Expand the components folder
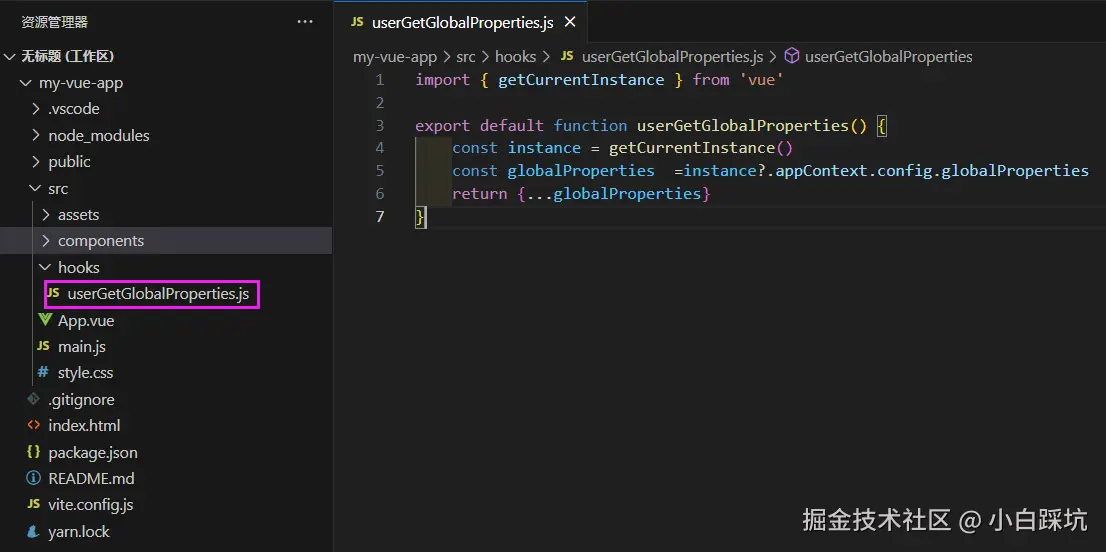The image size is (1106, 552). tap(46, 241)
